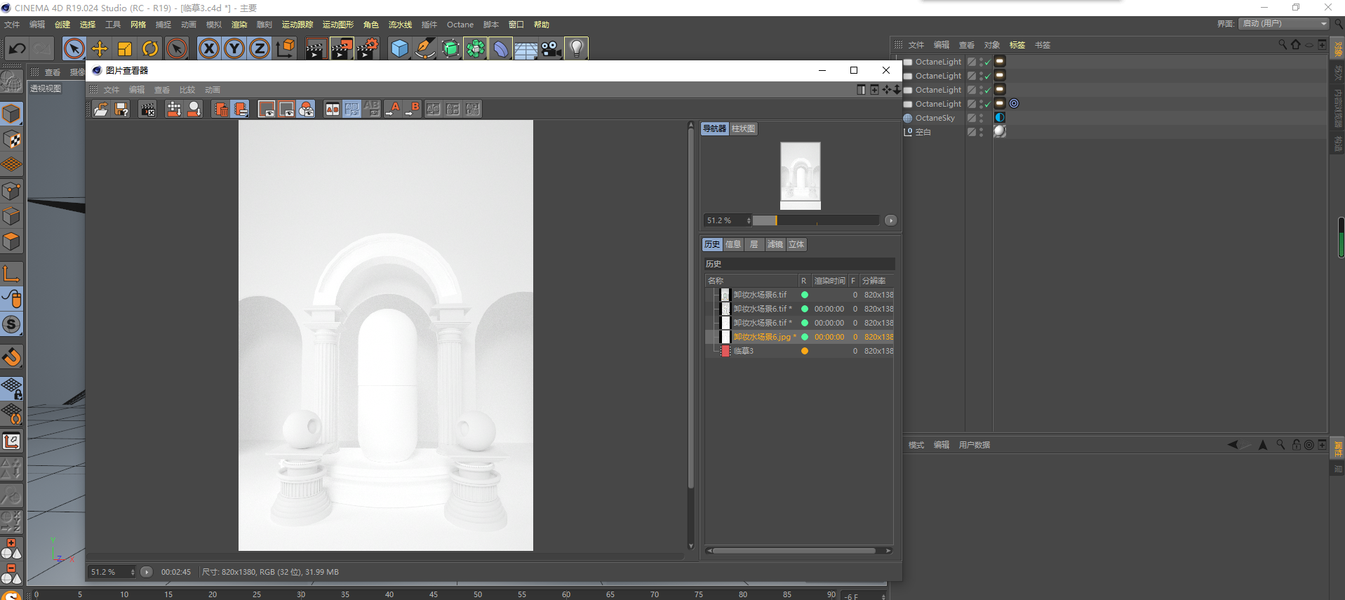The width and height of the screenshot is (1345, 600).
Task: Click Render View clapperboard icon
Action: point(316,48)
